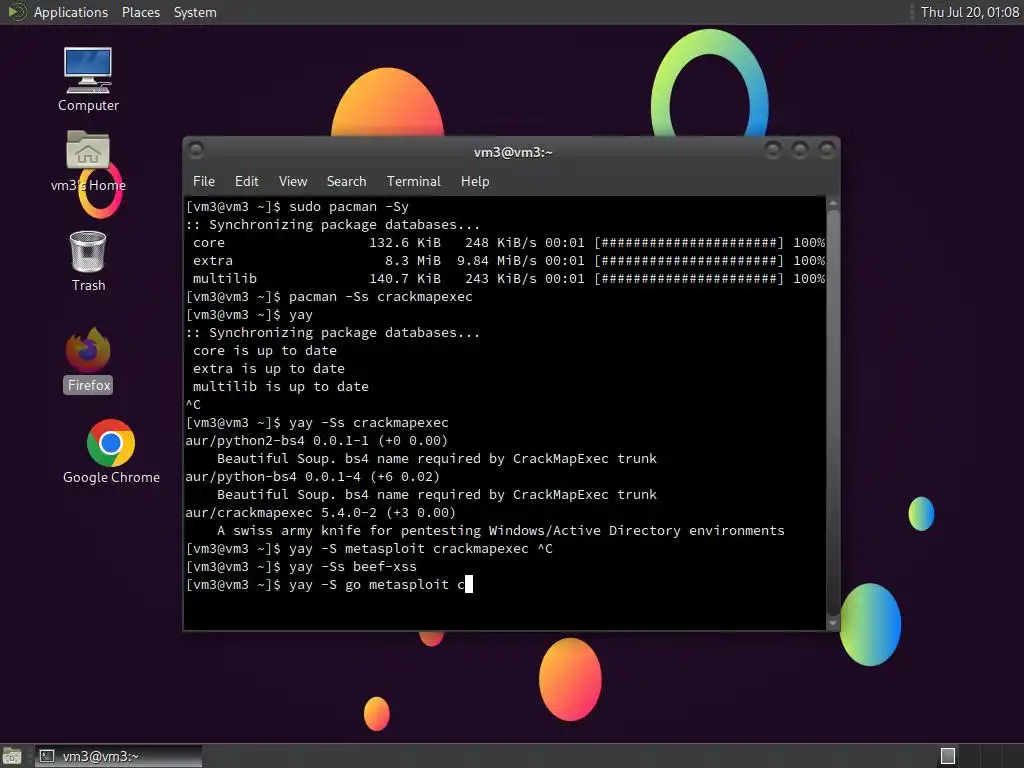Maximize the terminal window
Viewport: 1024px width, 768px height.
point(800,151)
